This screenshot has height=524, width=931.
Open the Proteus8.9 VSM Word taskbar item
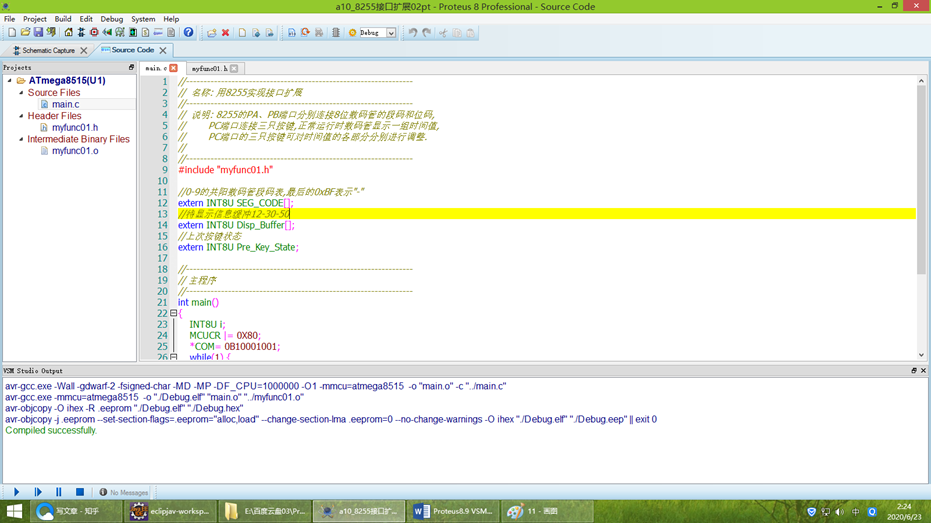[x=454, y=511]
